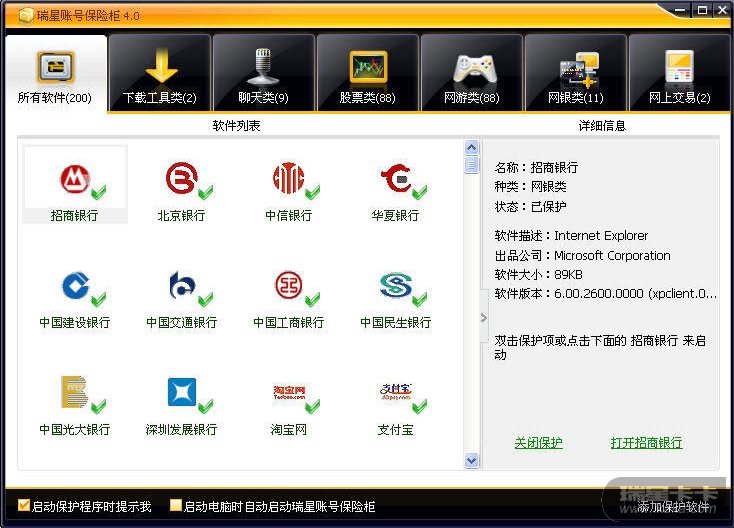Select the 支付宝 icon
This screenshot has height=528, width=734.
396,392
